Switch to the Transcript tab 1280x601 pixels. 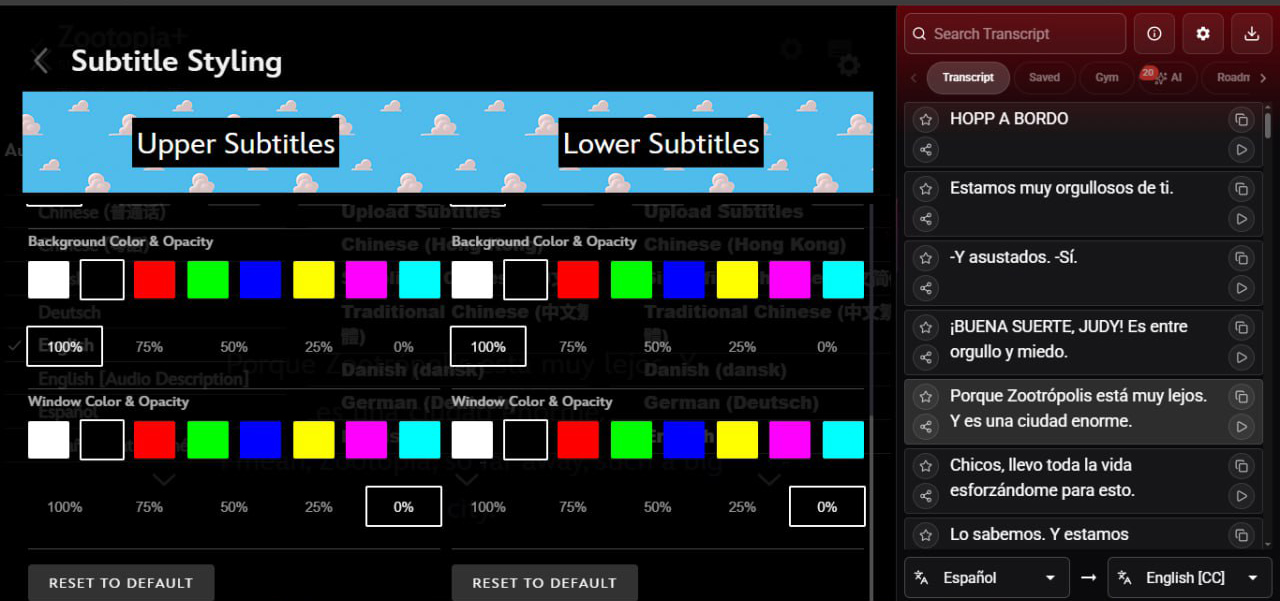coord(968,77)
